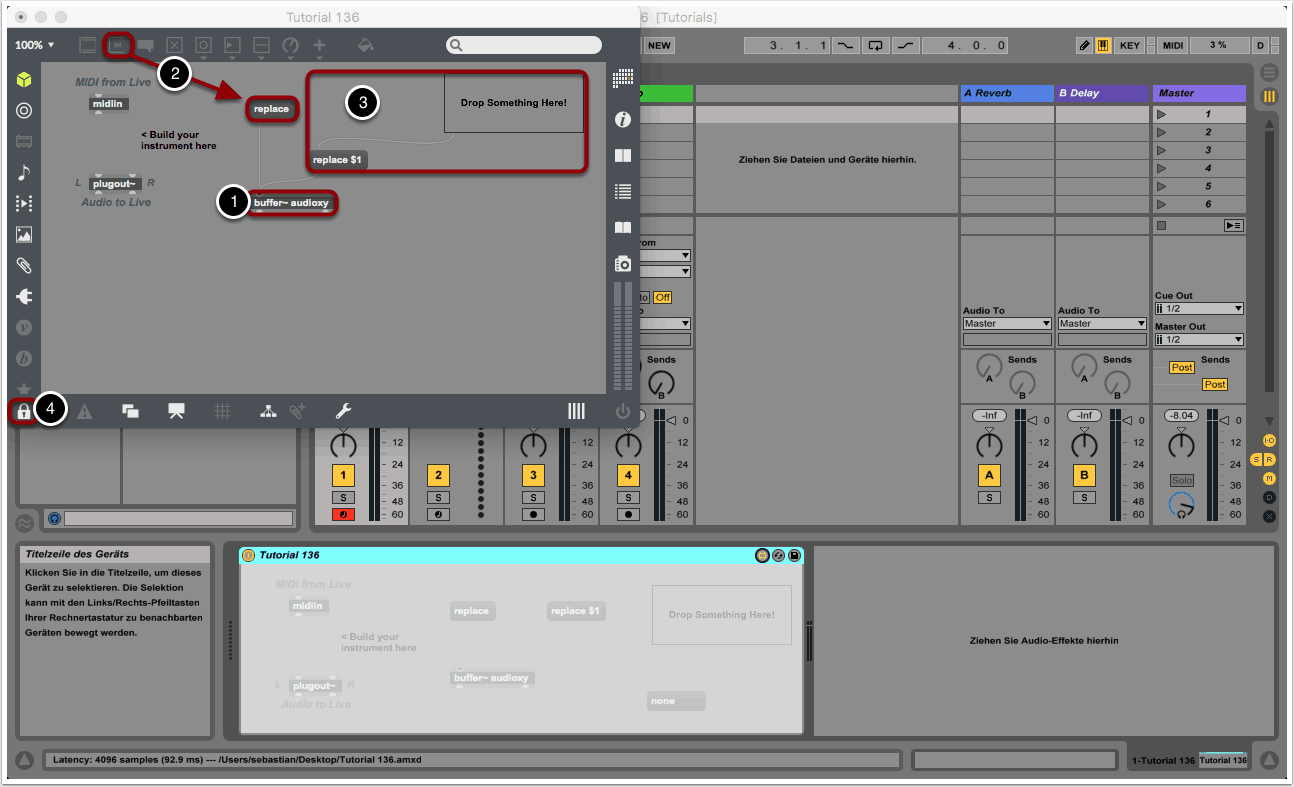Select the A Reverb track header
The image size is (1294, 787).
[1006, 93]
